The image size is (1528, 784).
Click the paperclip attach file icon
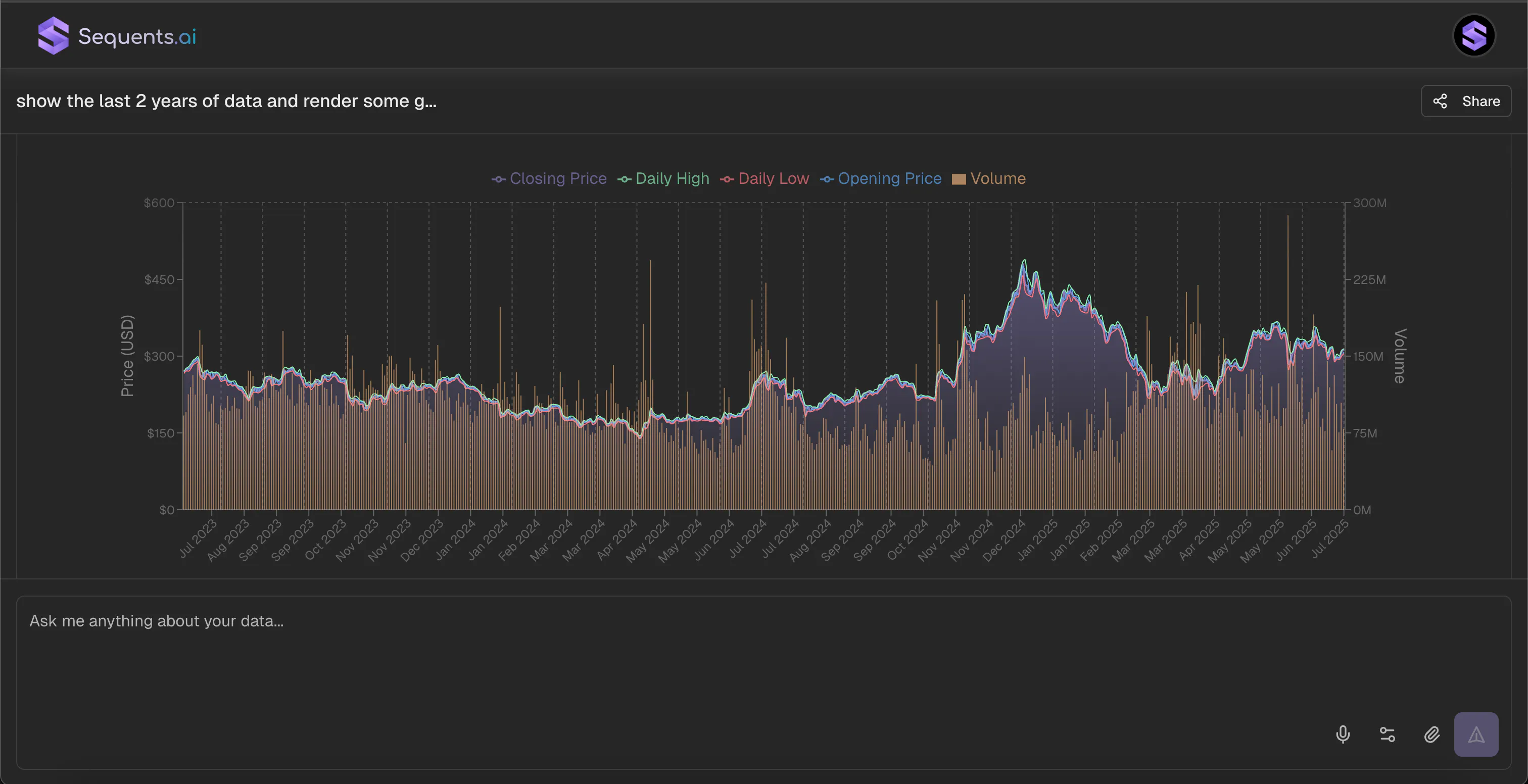(1431, 734)
